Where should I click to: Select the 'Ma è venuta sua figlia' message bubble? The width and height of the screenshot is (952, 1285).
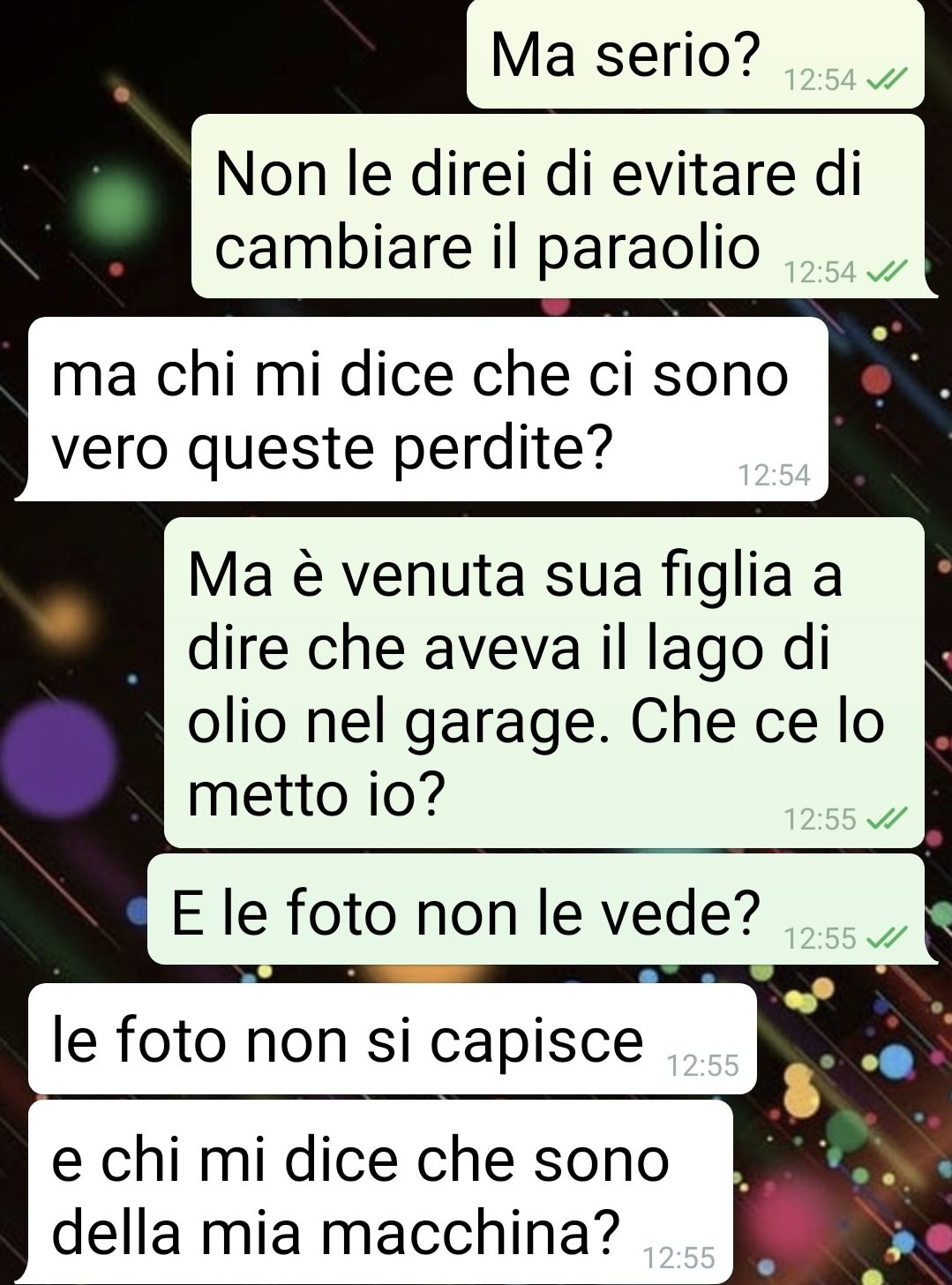(543, 682)
